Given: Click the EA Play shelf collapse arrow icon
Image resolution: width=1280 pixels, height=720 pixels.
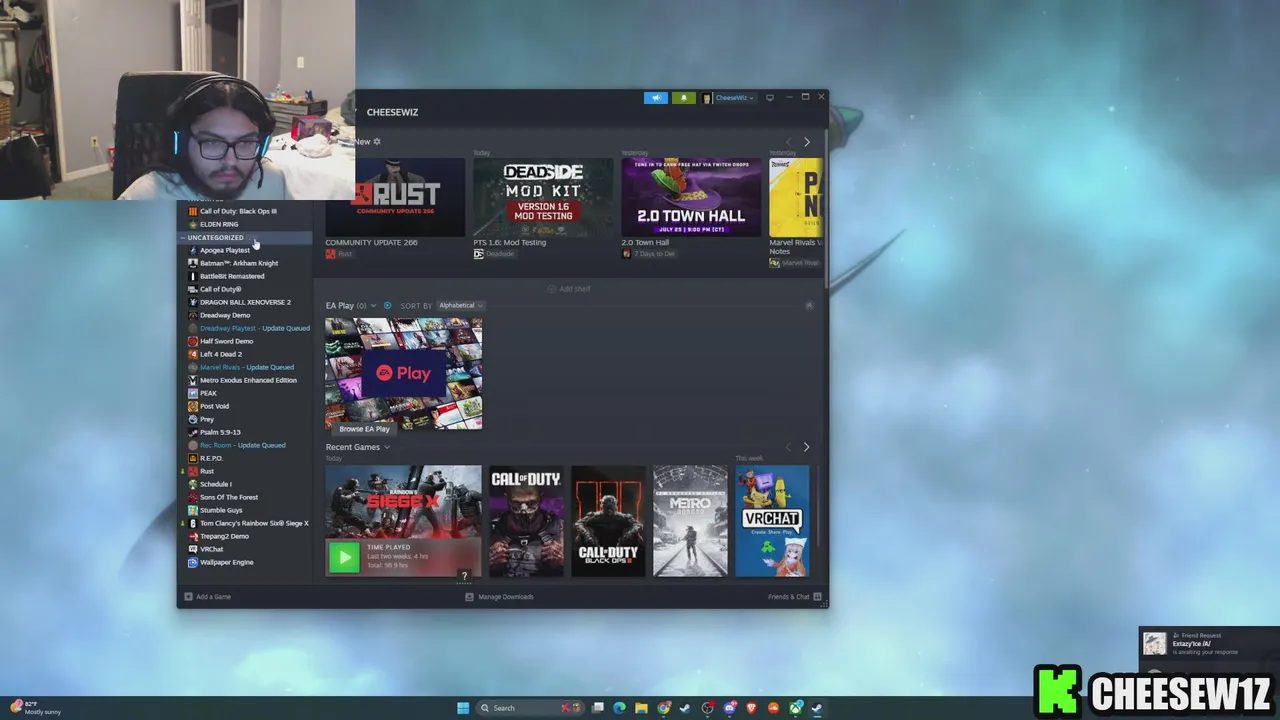Looking at the screenshot, I should point(809,306).
